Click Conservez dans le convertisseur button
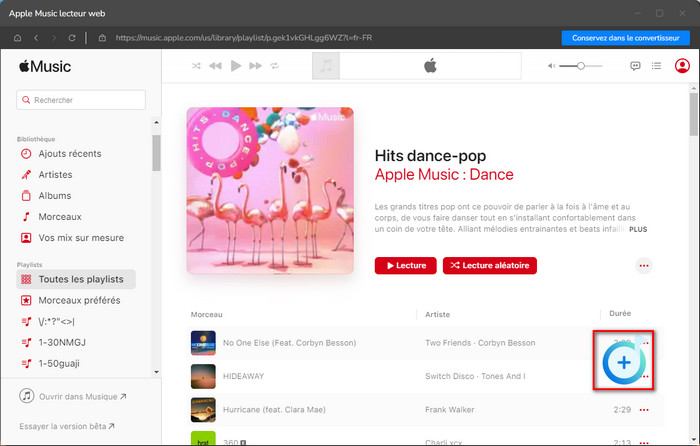The height and width of the screenshot is (446, 700). pyautogui.click(x=625, y=38)
